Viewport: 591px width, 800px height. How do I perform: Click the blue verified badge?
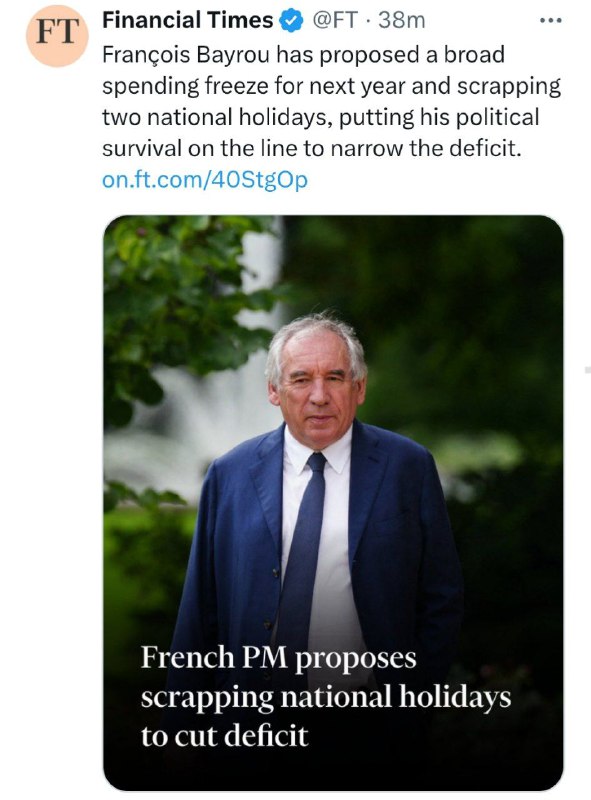pos(290,21)
